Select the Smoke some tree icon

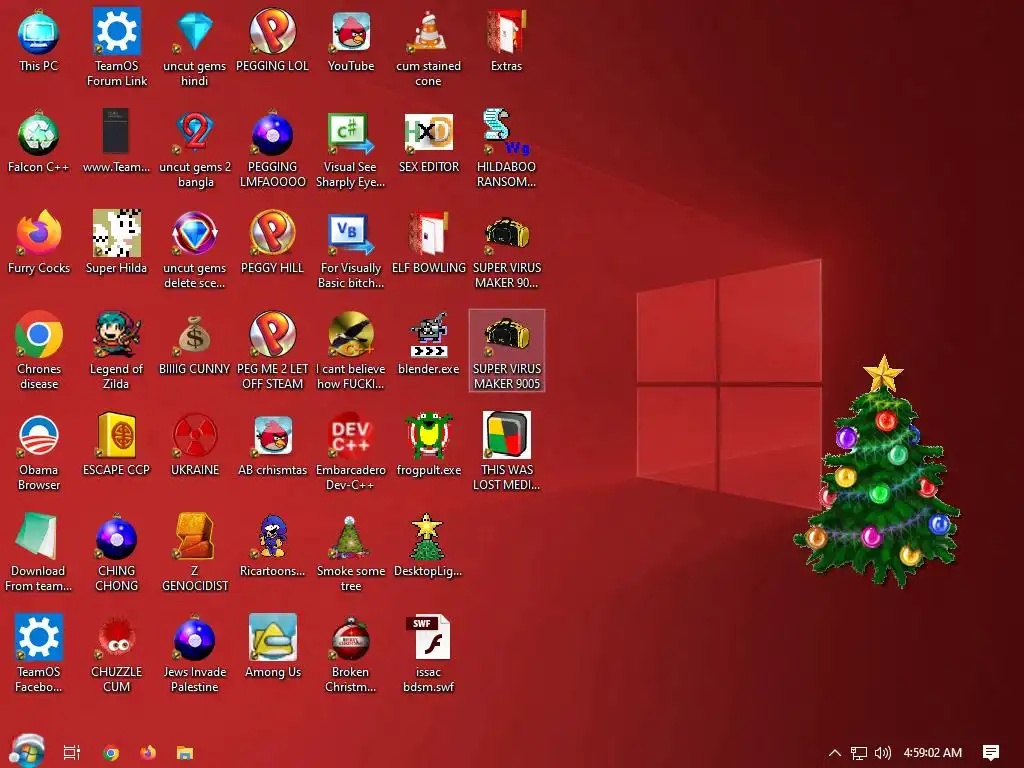coord(351,552)
